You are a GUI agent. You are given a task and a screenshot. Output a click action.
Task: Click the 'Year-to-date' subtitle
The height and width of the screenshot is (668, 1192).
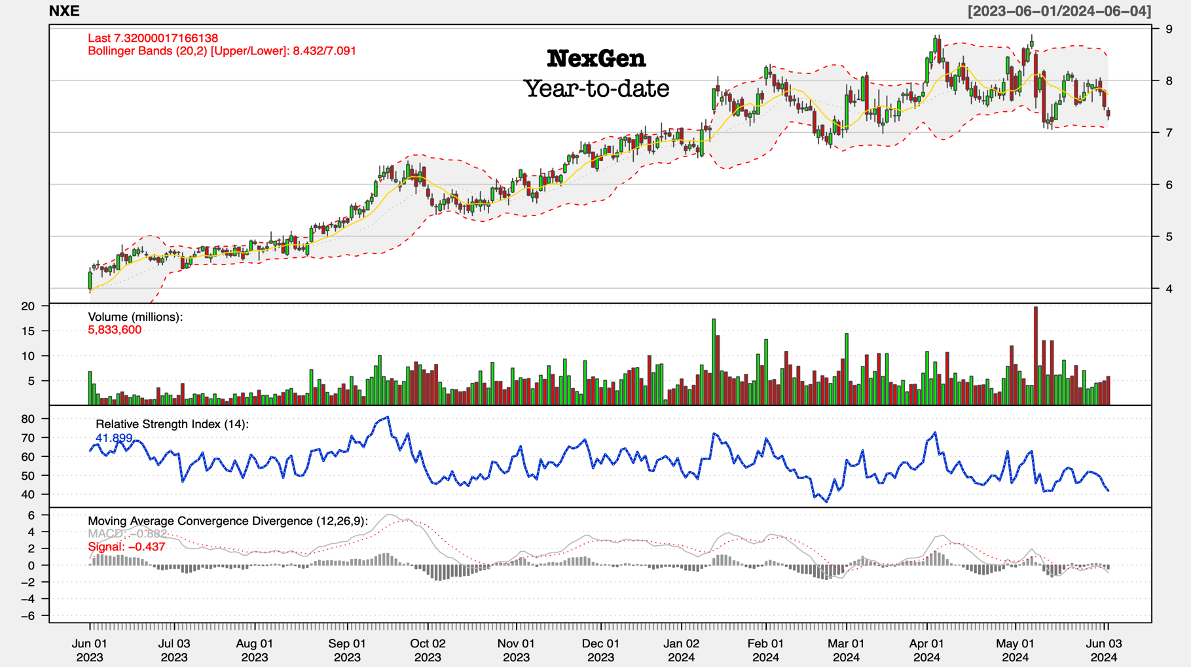(597, 89)
